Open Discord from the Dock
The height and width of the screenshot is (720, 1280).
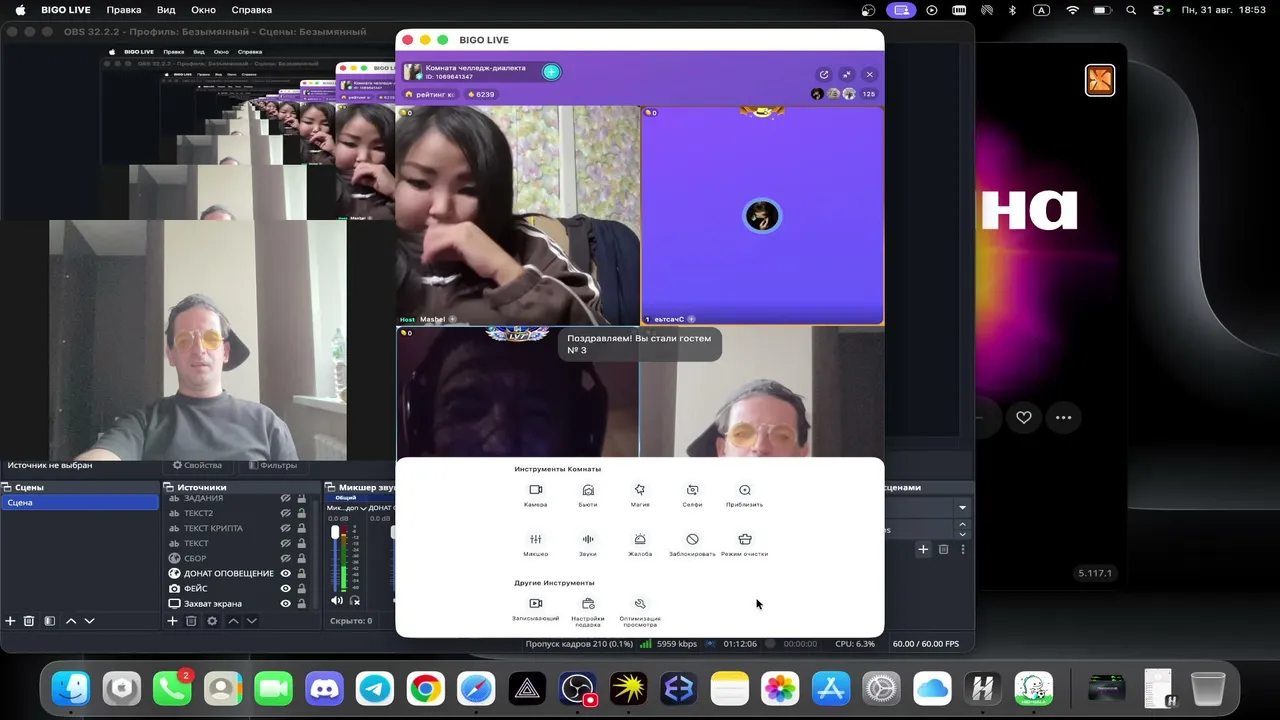pos(324,689)
